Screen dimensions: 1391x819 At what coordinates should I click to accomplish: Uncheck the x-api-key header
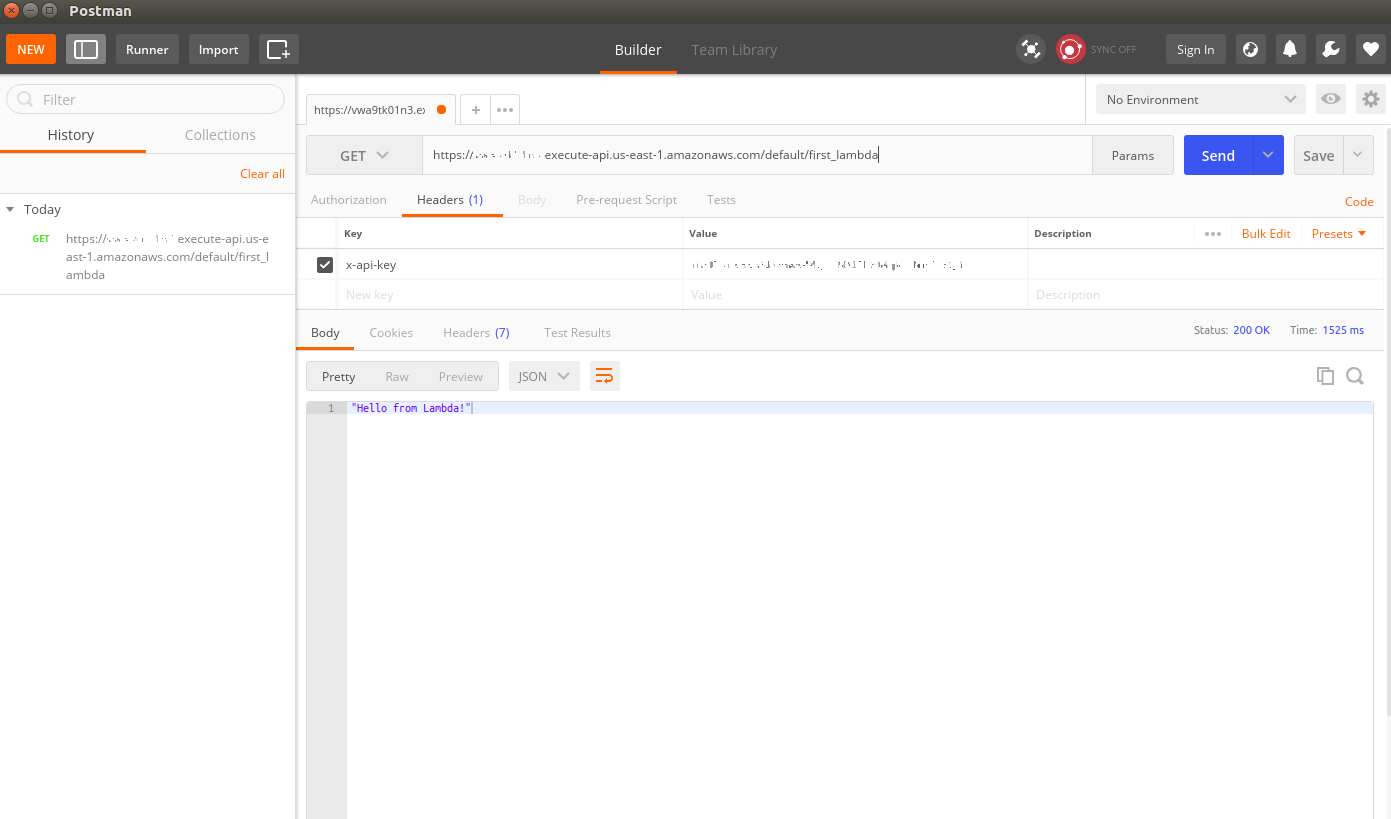325,264
